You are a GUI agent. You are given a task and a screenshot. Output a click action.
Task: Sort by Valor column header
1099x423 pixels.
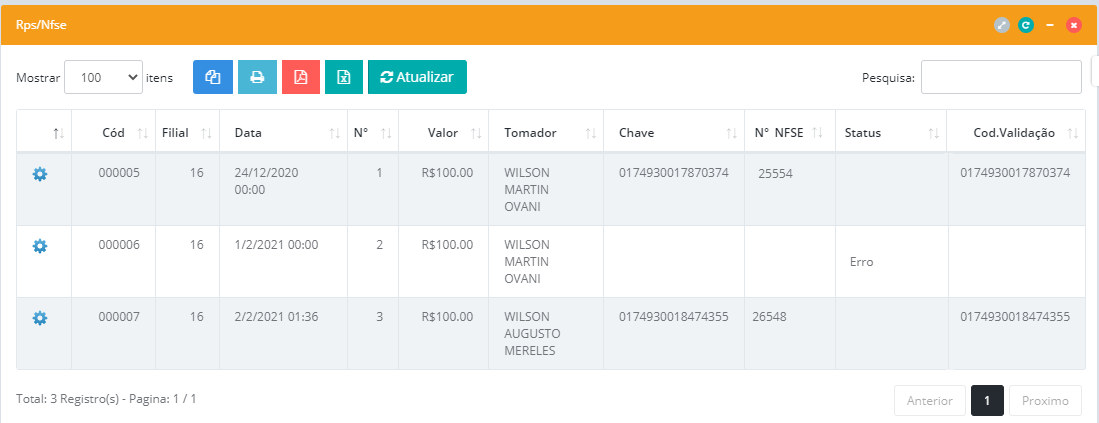point(442,133)
